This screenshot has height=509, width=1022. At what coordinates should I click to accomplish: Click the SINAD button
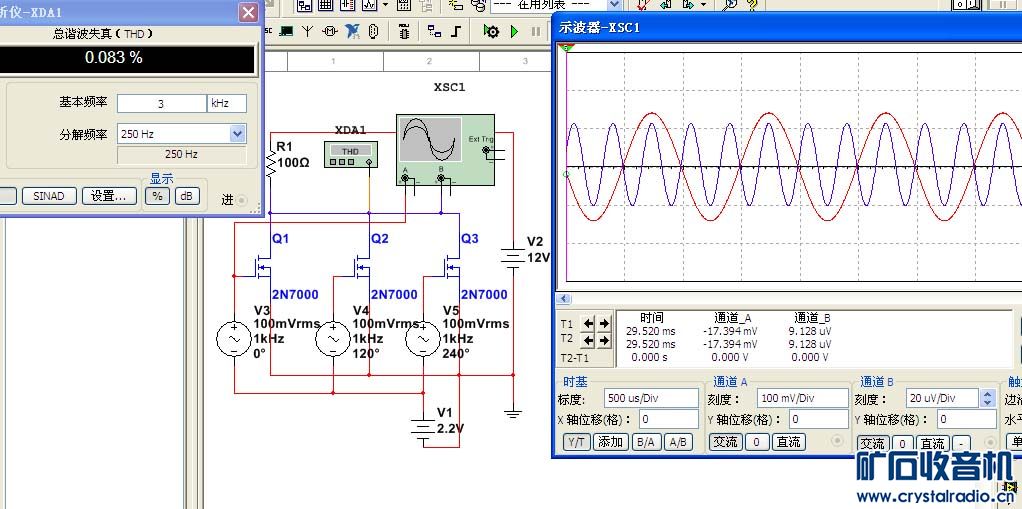coord(49,196)
